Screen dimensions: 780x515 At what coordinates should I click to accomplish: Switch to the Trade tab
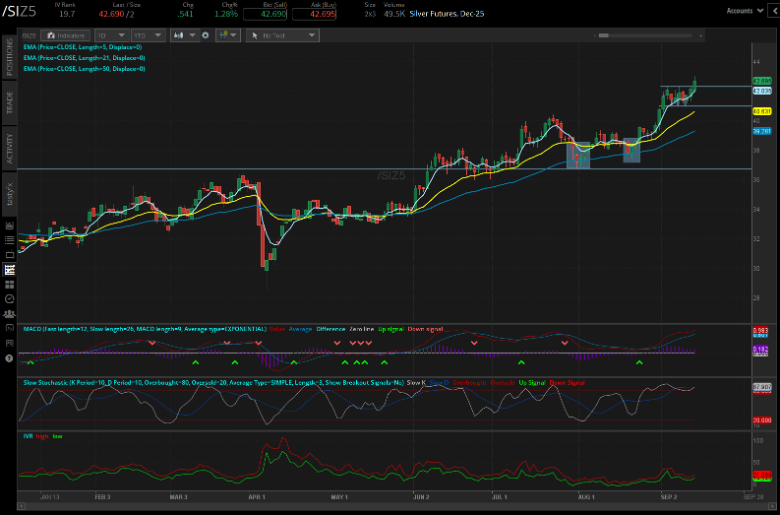(x=9, y=103)
